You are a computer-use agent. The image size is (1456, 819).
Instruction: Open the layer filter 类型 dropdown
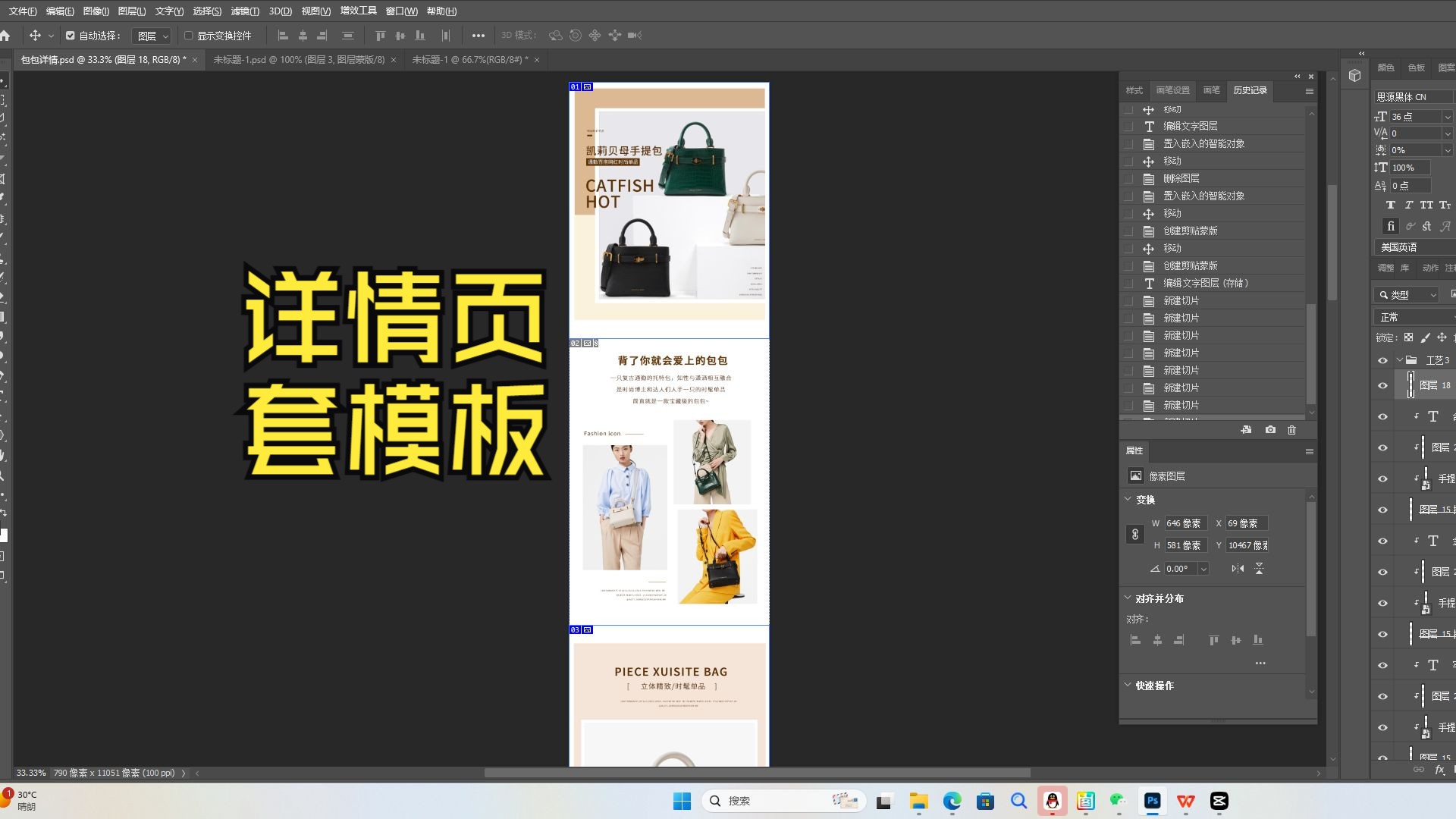[x=1407, y=295]
